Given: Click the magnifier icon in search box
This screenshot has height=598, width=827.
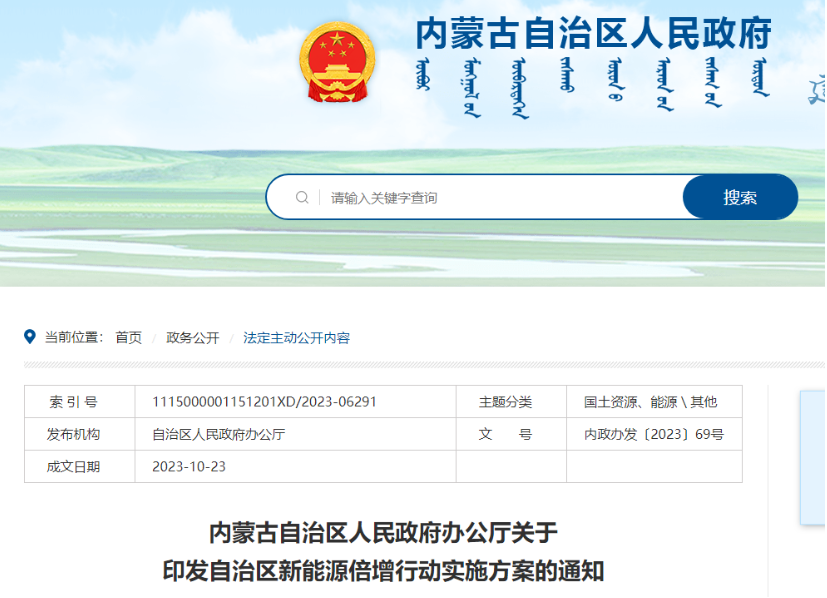Looking at the screenshot, I should tap(302, 198).
